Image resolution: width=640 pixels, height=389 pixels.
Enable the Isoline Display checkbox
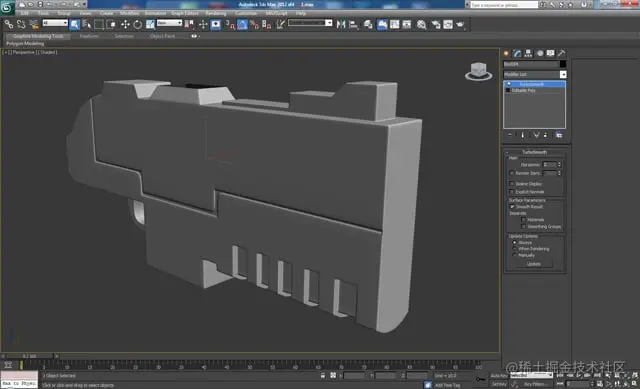click(512, 184)
